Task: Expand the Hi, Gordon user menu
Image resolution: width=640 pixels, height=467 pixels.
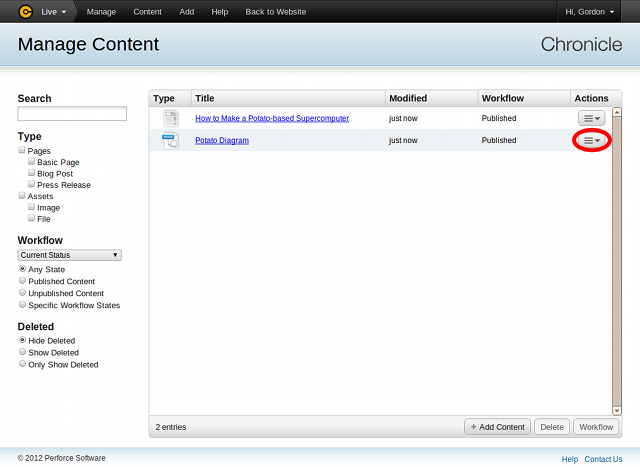Action: 596,11
